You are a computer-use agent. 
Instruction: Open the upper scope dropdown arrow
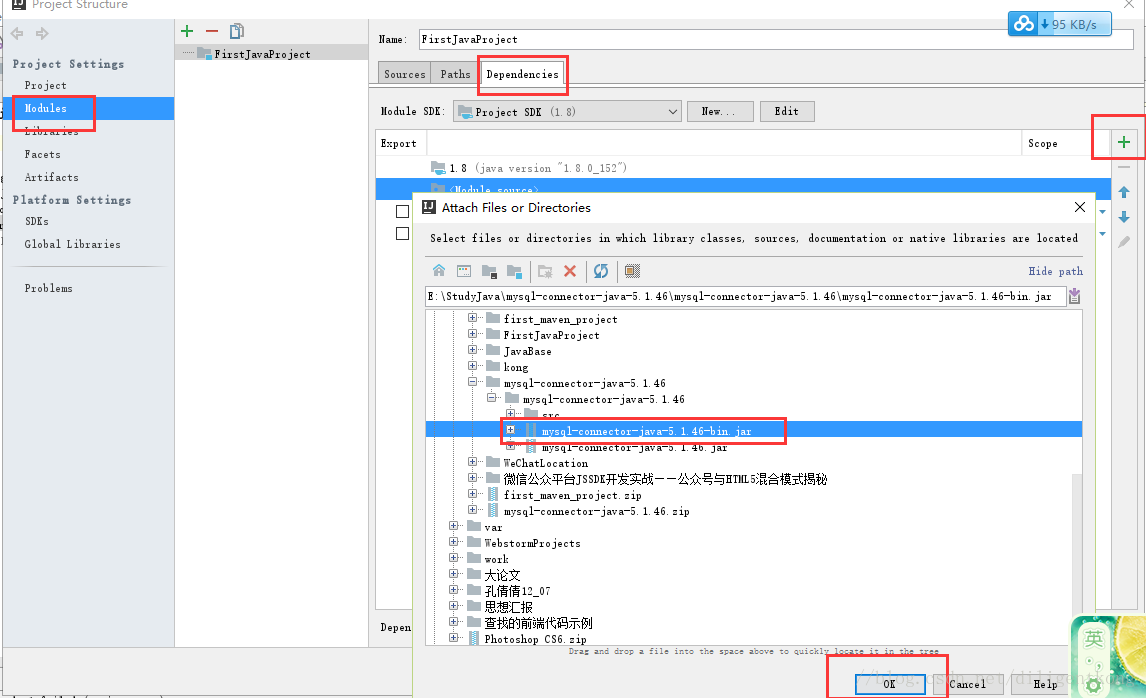click(1102, 212)
